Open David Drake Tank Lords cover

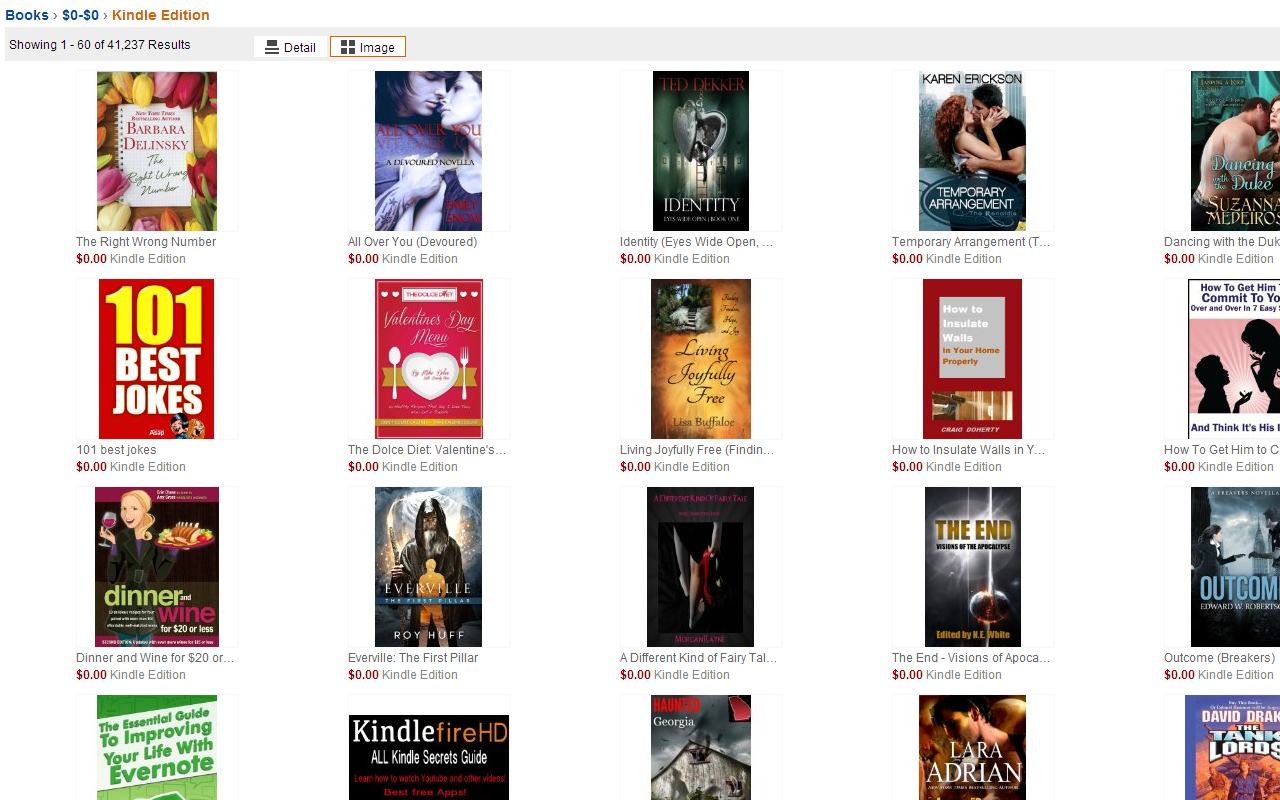(1232, 747)
